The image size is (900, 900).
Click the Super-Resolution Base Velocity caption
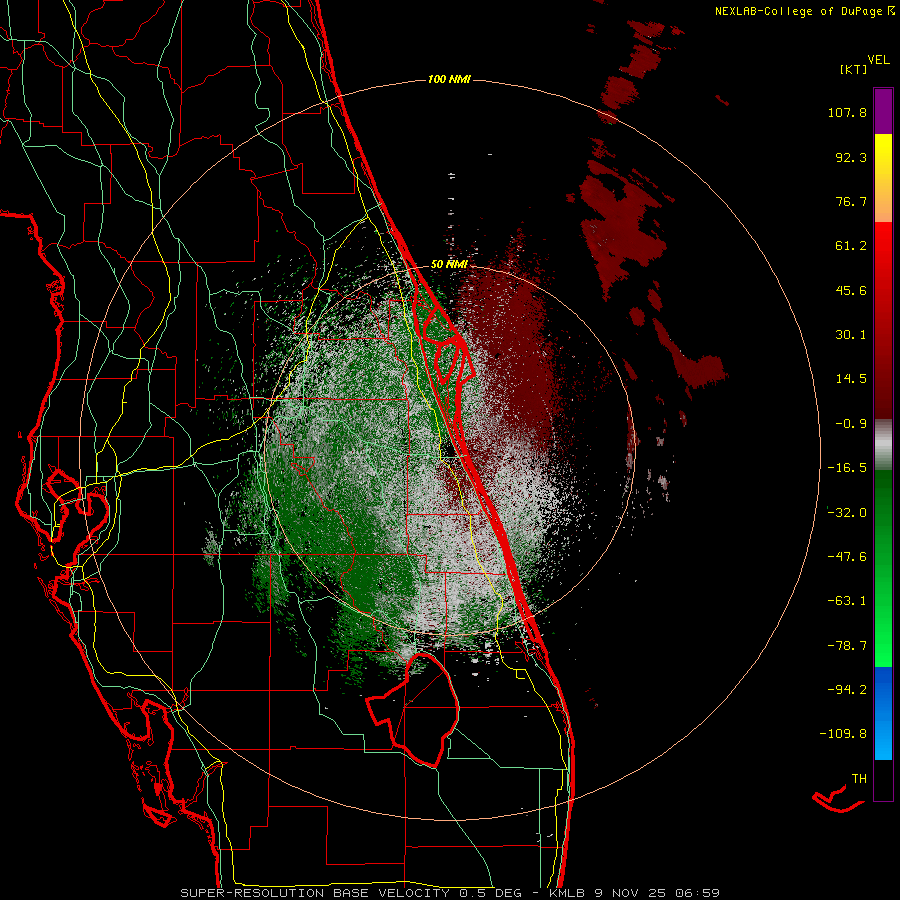(450, 893)
